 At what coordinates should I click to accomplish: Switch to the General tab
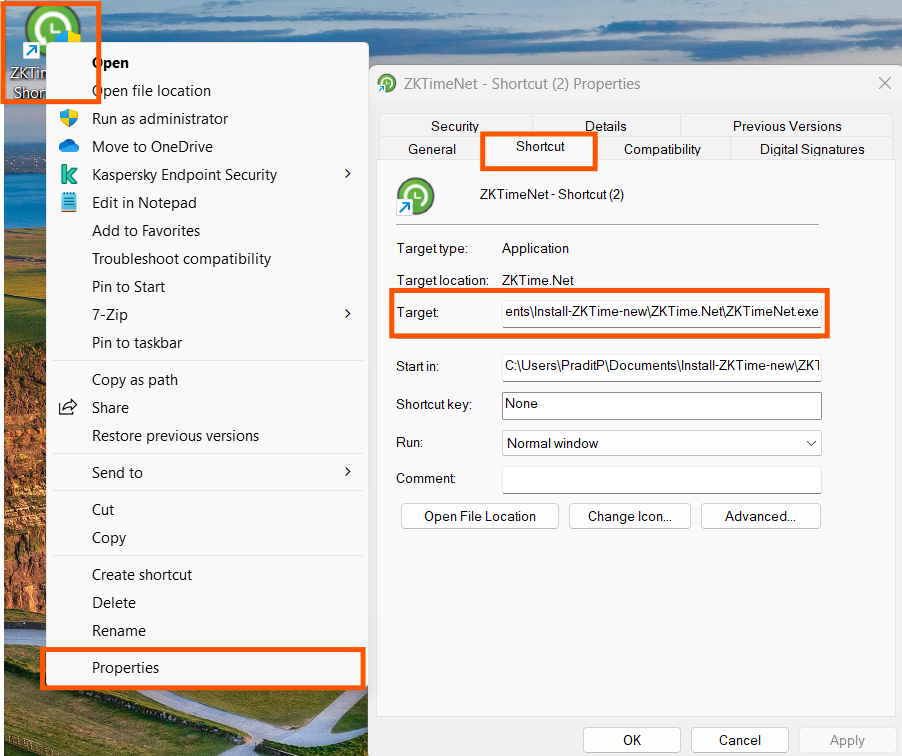(431, 149)
